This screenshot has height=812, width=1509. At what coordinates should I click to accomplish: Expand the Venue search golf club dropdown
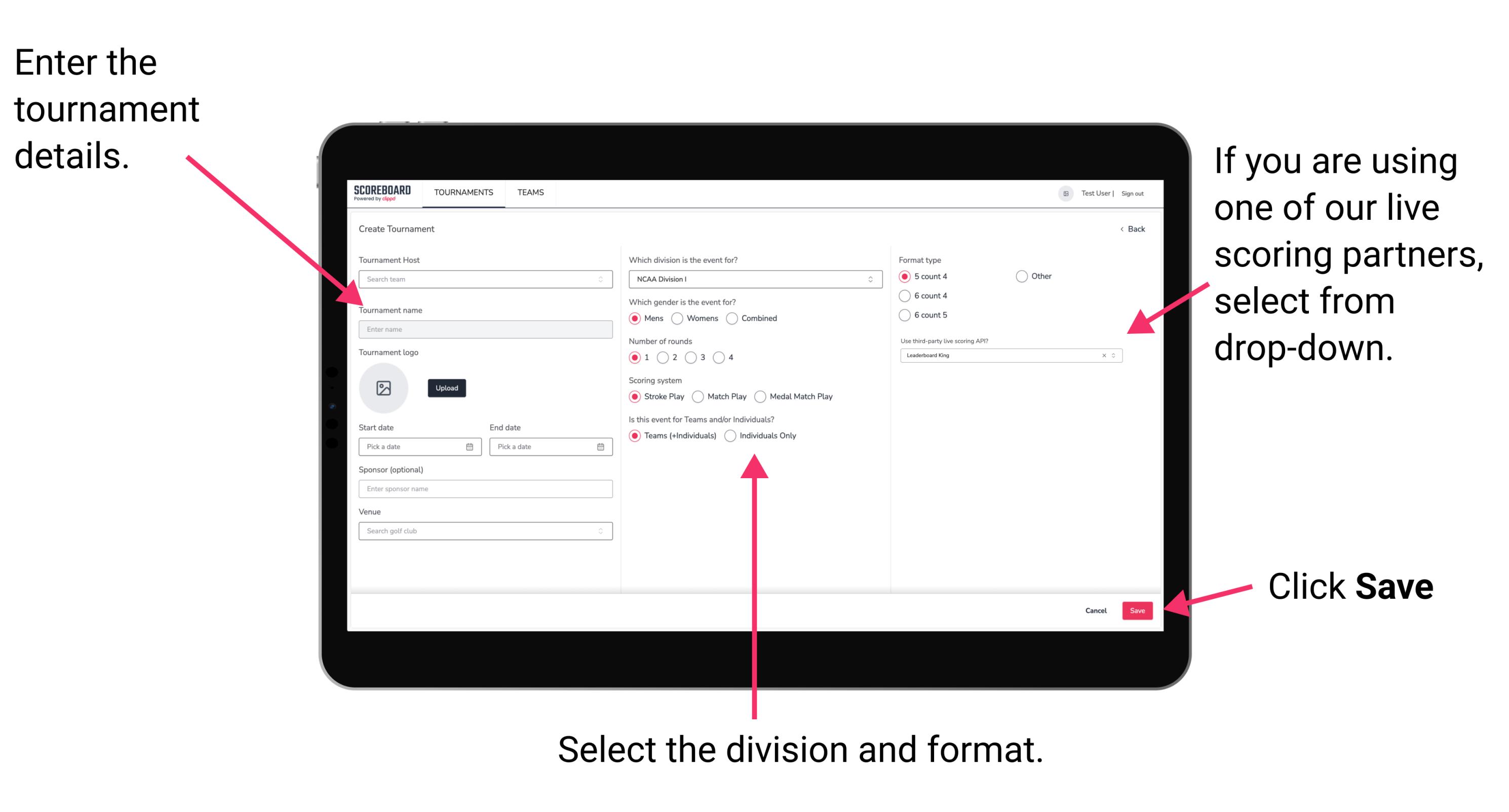(x=601, y=531)
